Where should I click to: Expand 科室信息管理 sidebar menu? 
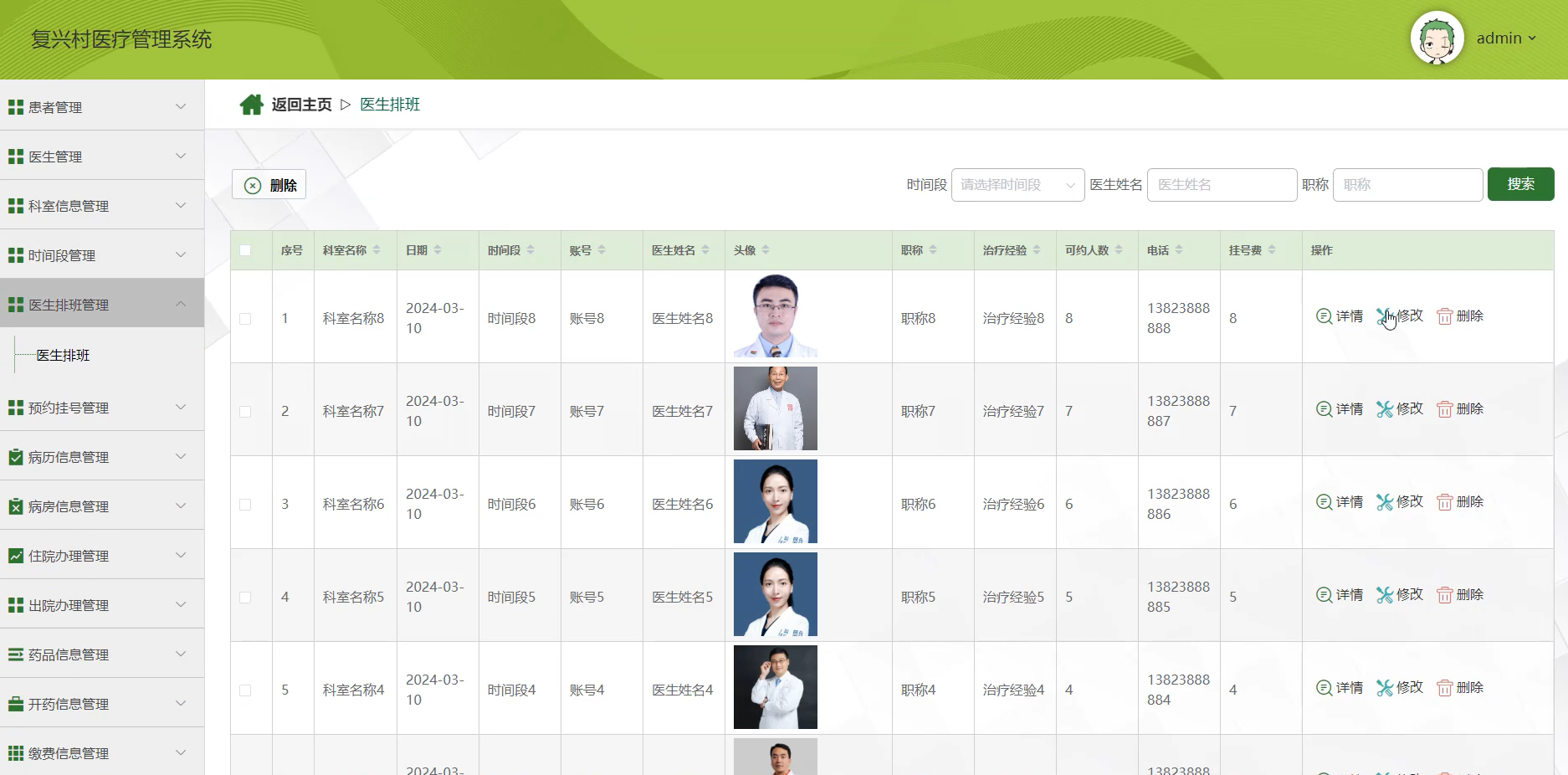click(x=102, y=205)
